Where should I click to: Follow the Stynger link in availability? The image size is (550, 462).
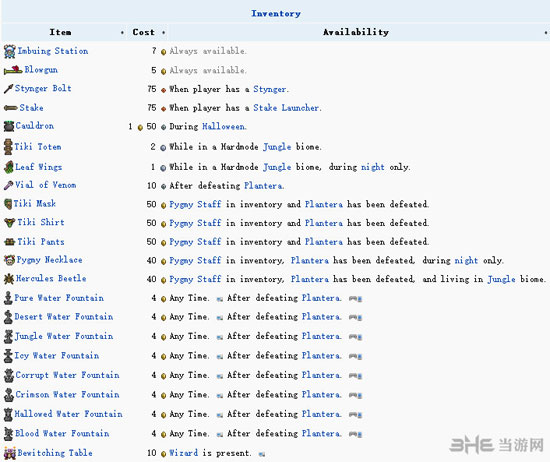(x=269, y=89)
